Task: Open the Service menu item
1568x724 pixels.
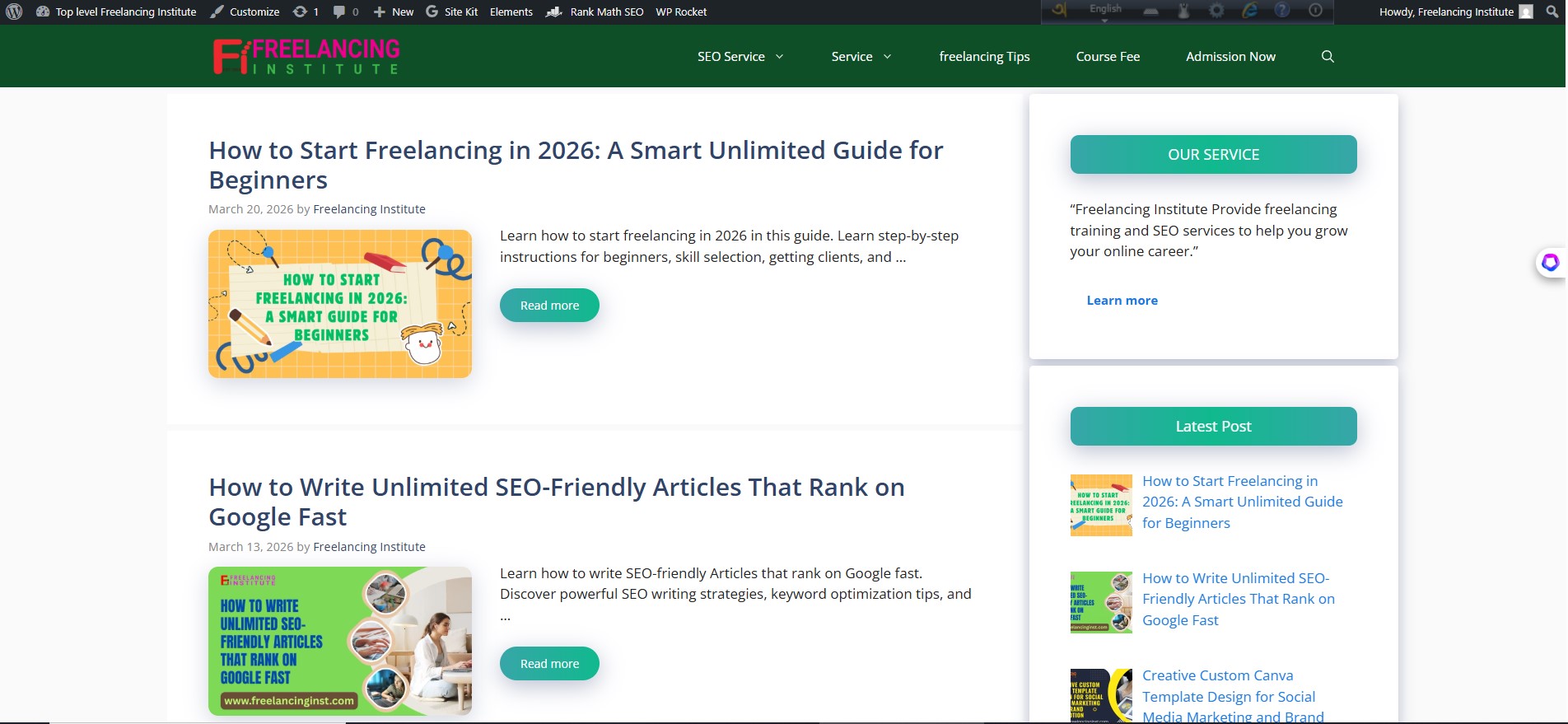Action: (x=852, y=56)
